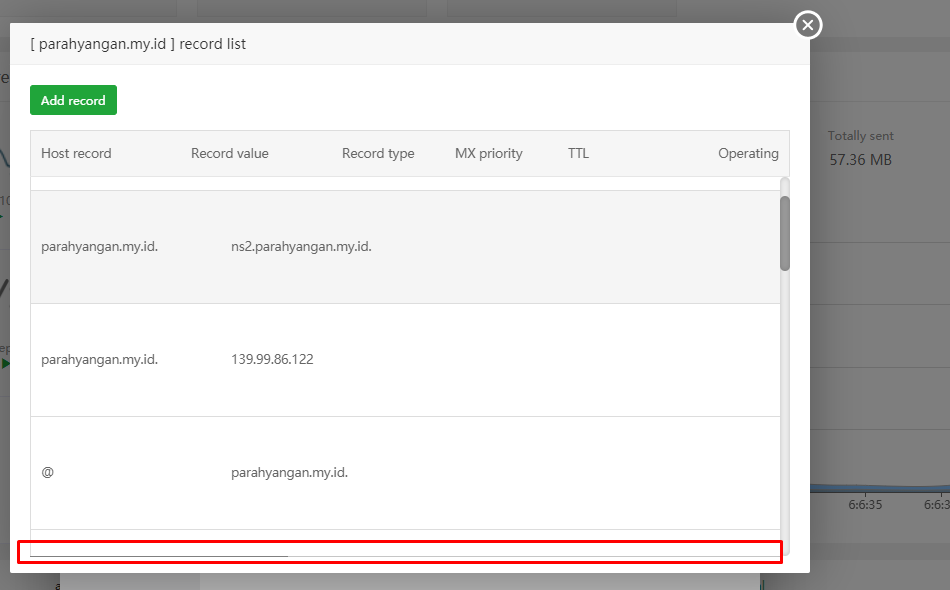Select the MX priority column header
The width and height of the screenshot is (950, 590).
[x=488, y=153]
